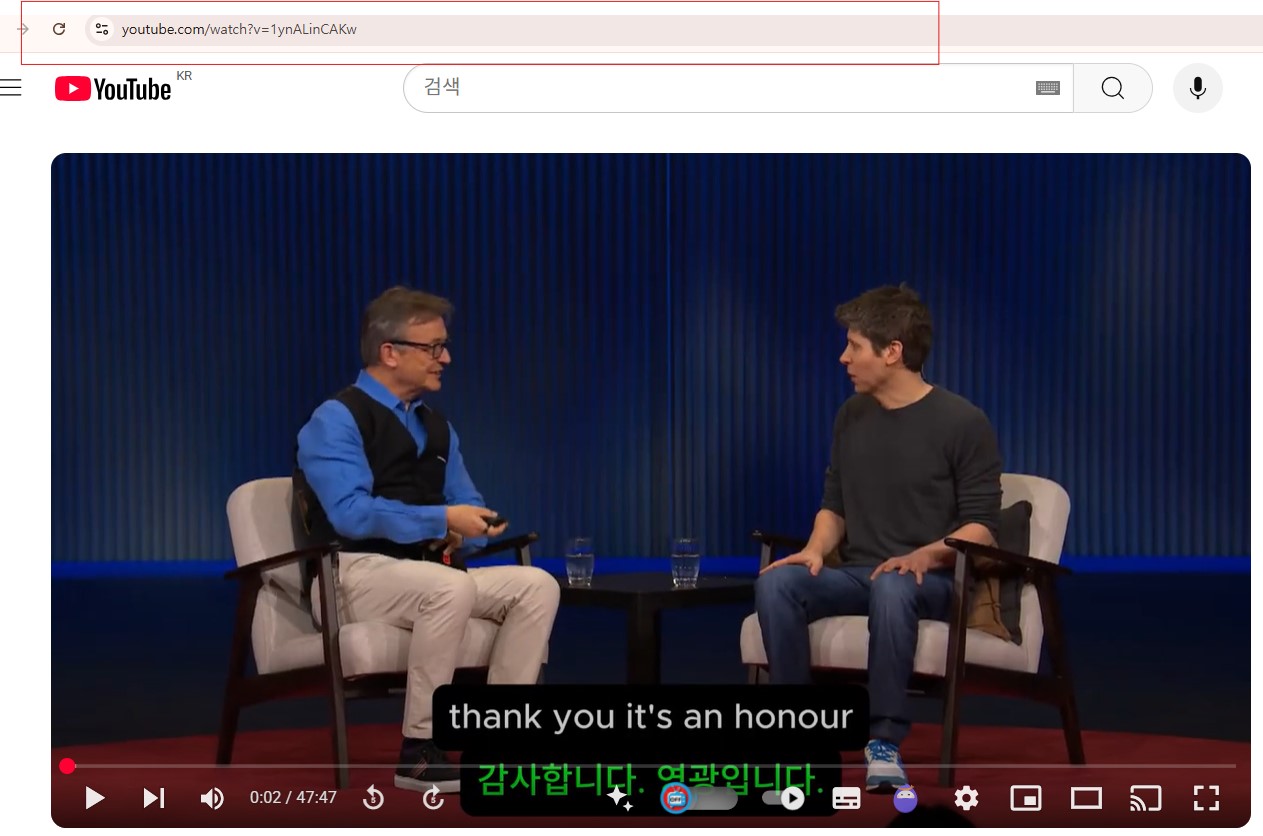Click the 0:02 / 47:47 time display

(x=293, y=798)
